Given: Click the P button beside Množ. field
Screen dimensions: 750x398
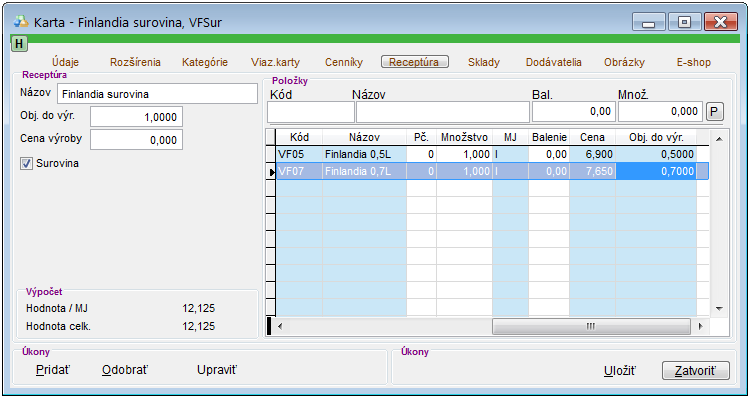Looking at the screenshot, I should click(715, 112).
